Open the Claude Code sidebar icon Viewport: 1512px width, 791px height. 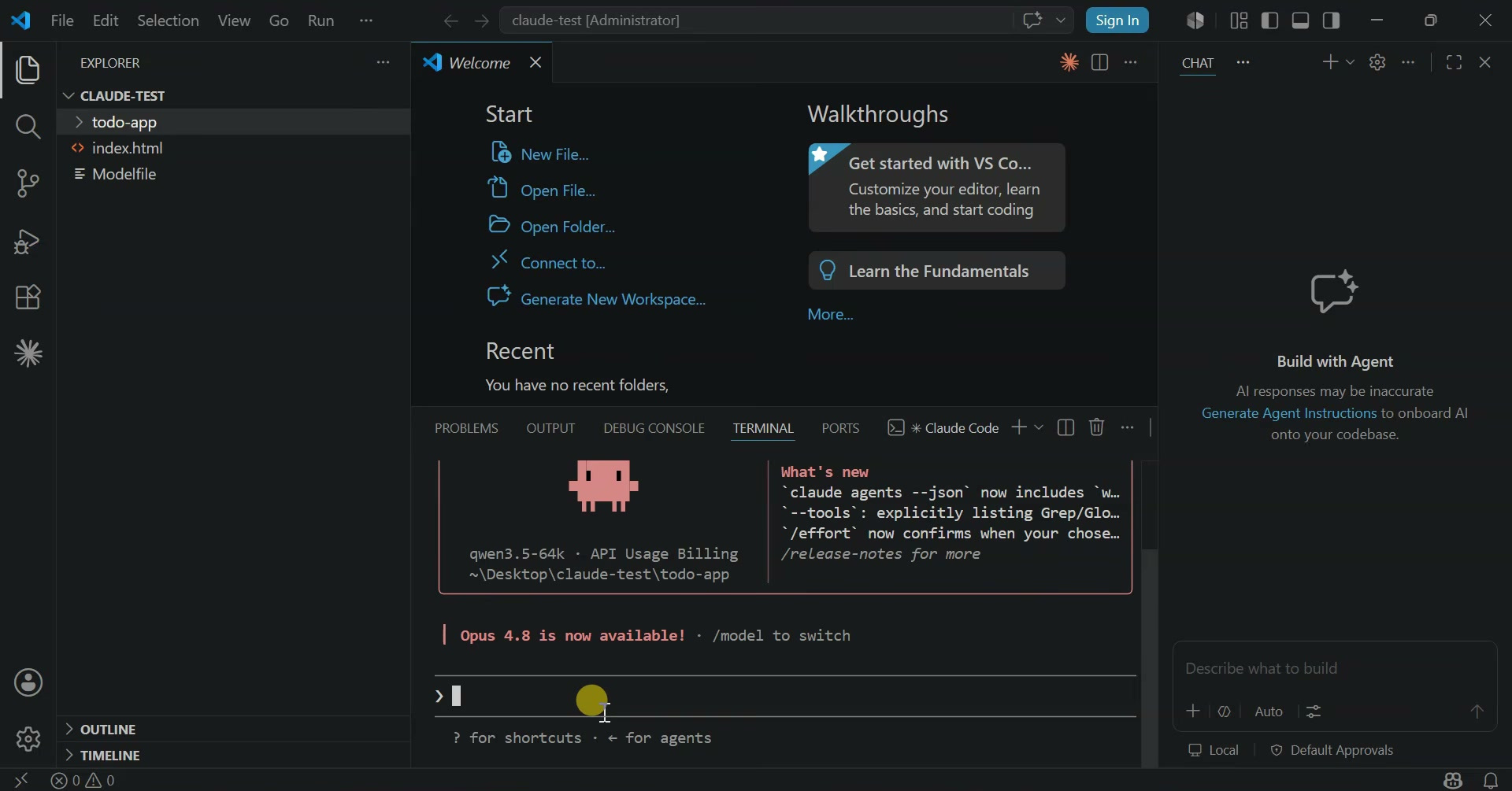[x=28, y=354]
